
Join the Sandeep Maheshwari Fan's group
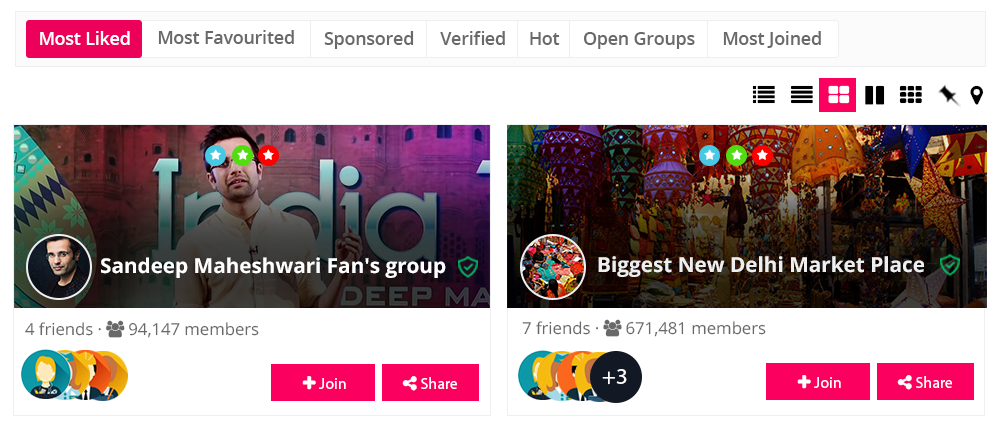point(323,382)
